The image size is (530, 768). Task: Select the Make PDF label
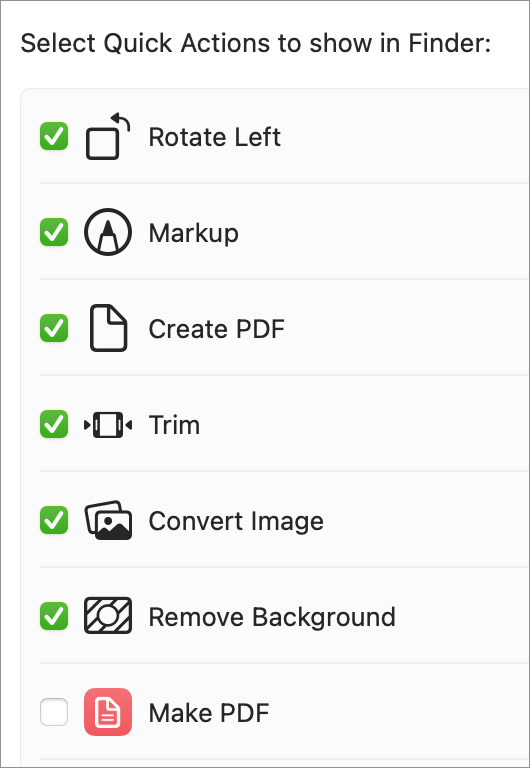tap(209, 713)
